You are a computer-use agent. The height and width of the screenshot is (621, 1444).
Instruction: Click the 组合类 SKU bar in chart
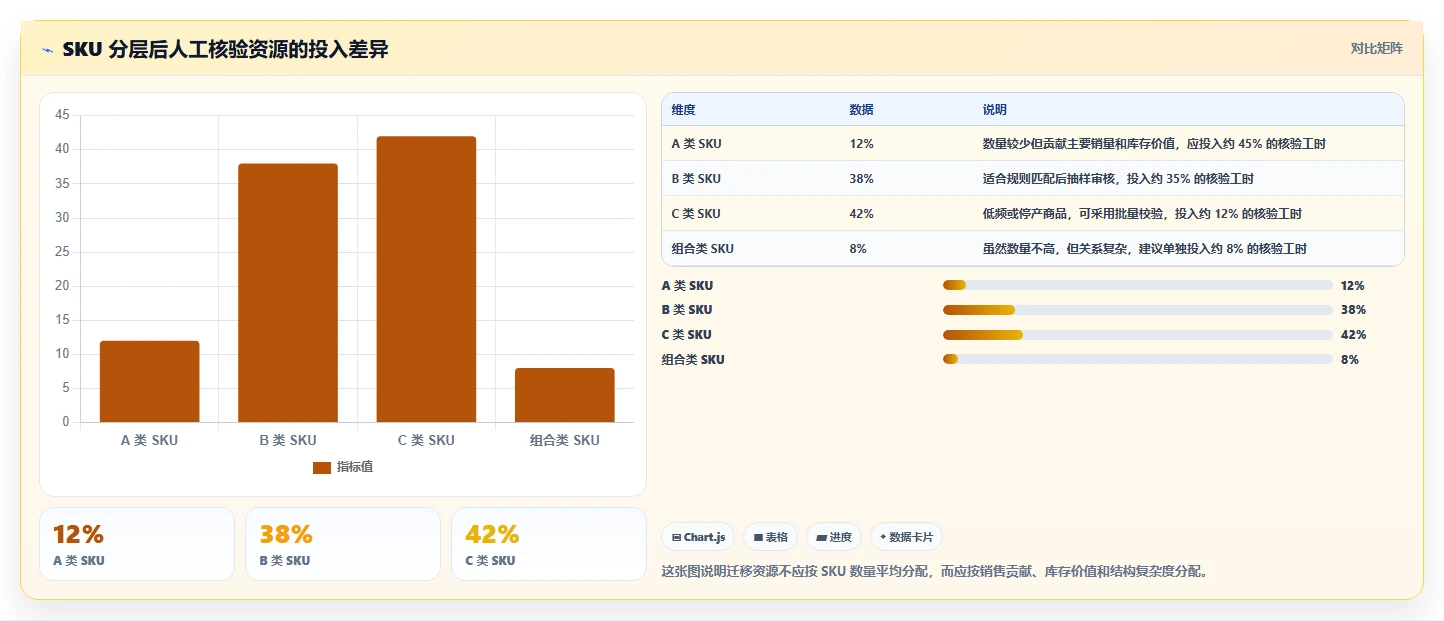[565, 395]
